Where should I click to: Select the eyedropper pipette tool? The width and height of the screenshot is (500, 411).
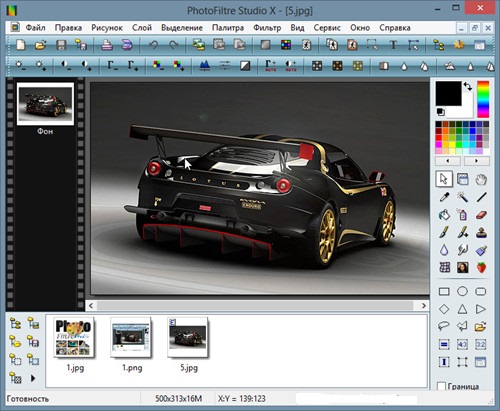[444, 197]
